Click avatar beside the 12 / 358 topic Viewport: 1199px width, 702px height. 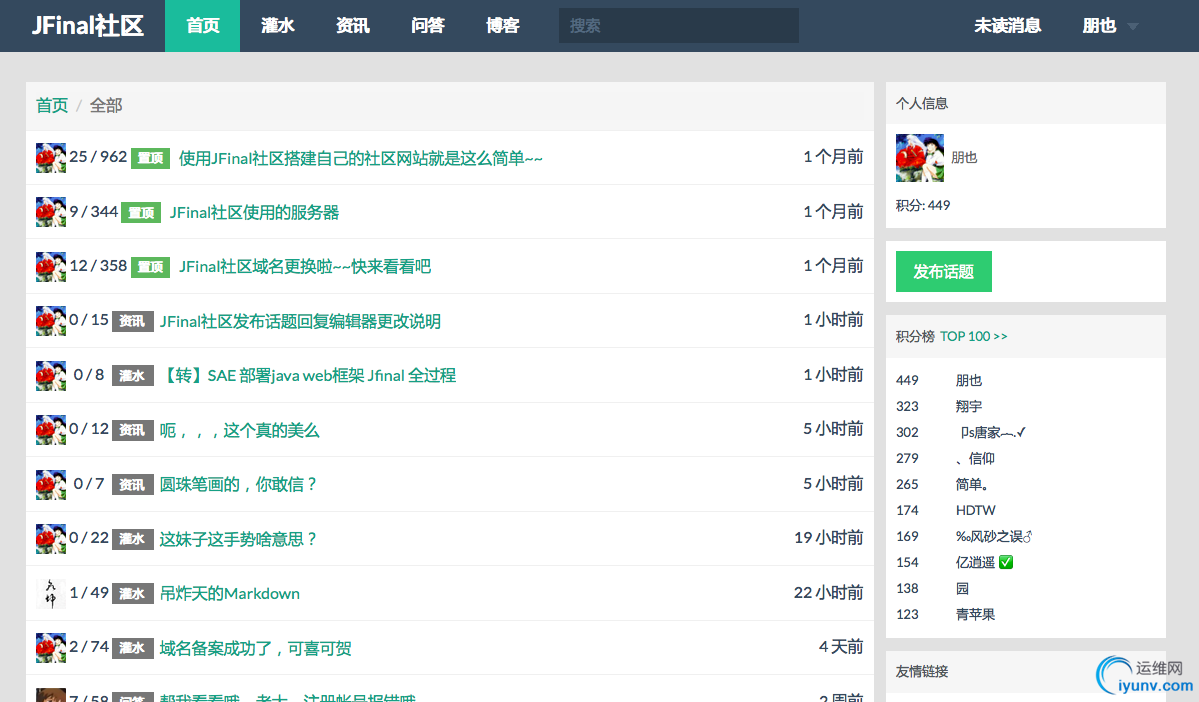(x=50, y=266)
